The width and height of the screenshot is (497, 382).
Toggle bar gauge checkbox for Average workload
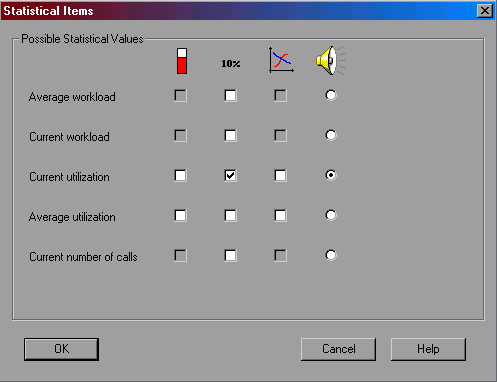[x=180, y=96]
